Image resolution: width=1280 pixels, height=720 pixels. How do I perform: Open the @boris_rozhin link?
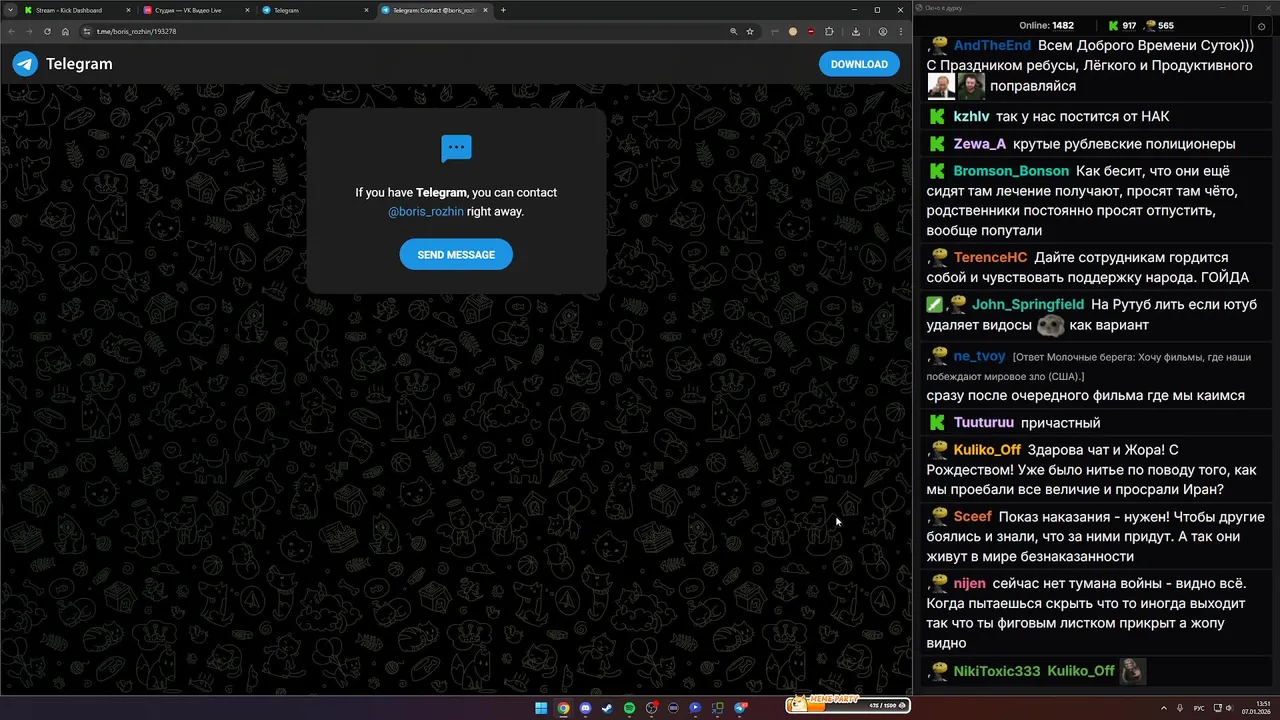pyautogui.click(x=426, y=212)
